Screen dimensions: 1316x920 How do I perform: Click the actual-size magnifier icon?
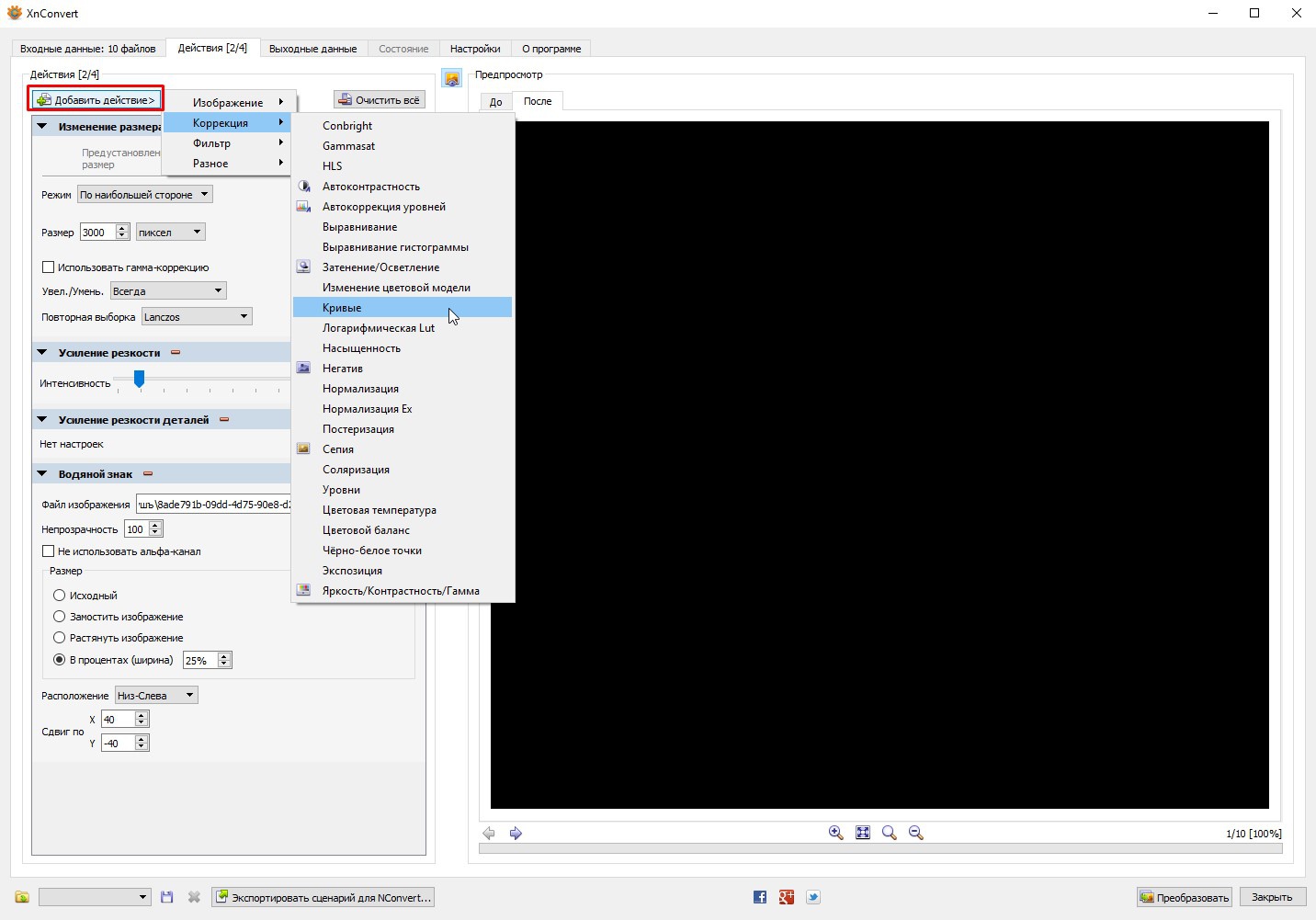(889, 833)
